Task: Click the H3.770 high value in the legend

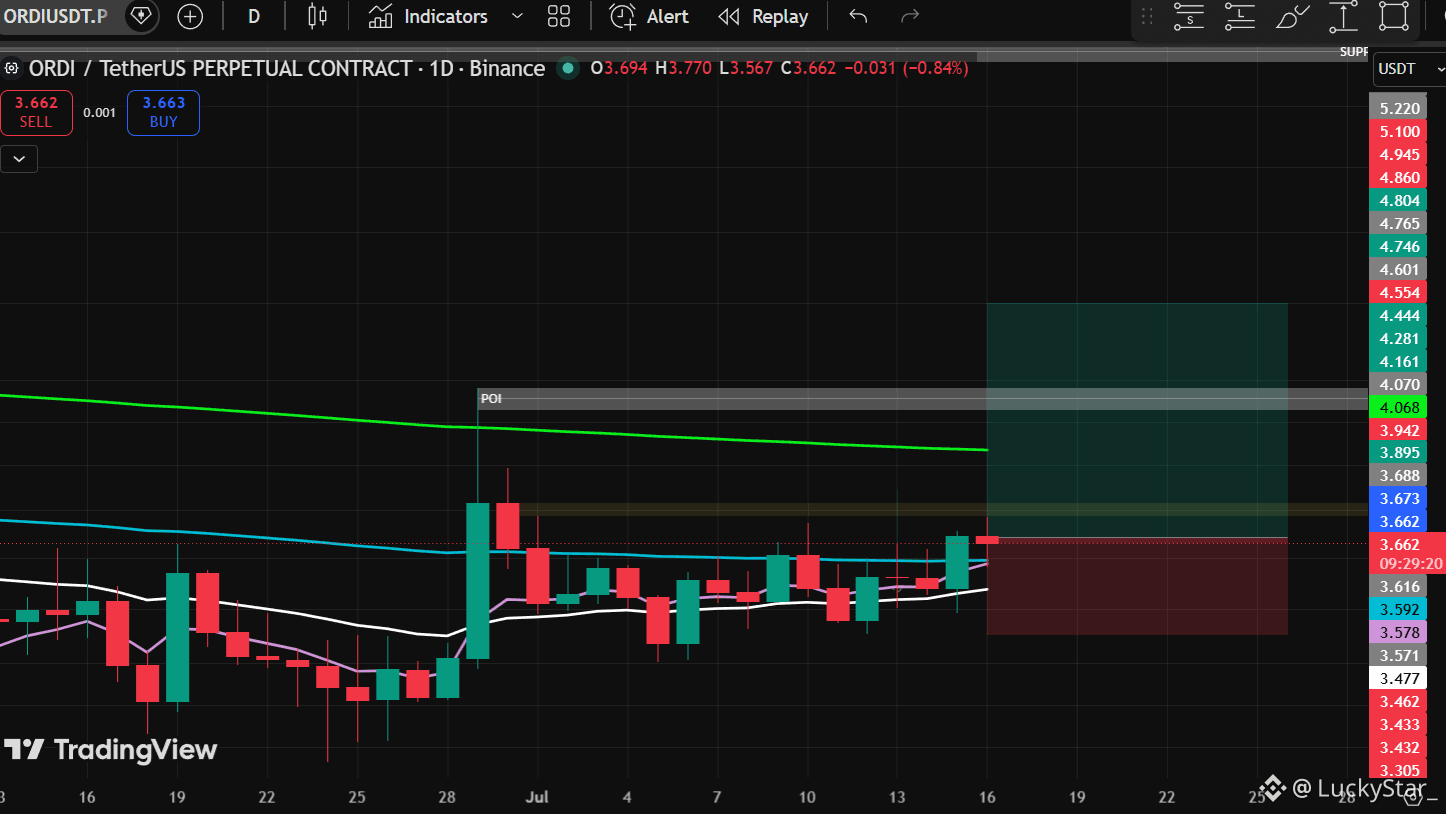Action: [x=683, y=68]
